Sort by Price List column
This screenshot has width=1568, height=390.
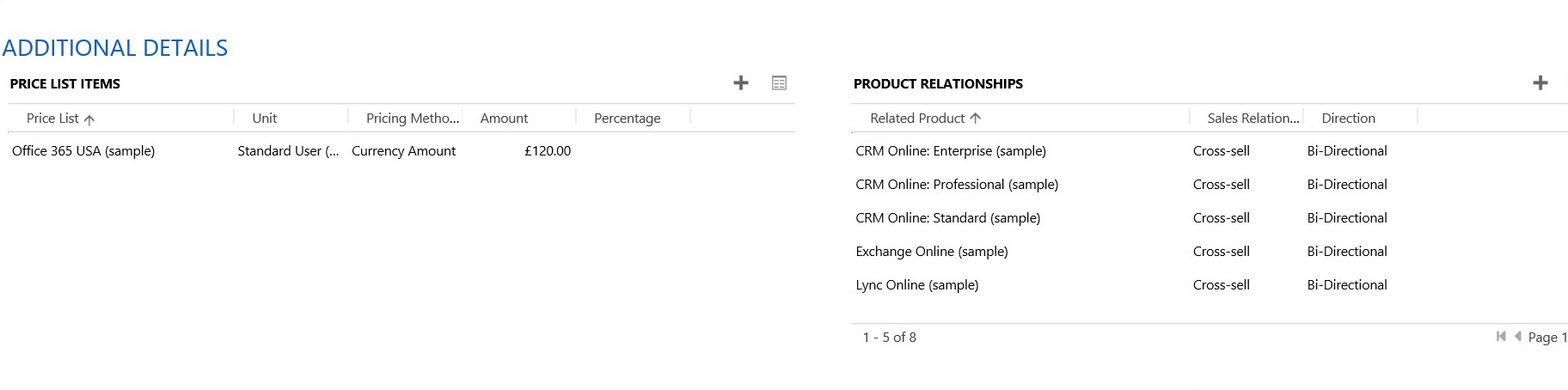(52, 119)
